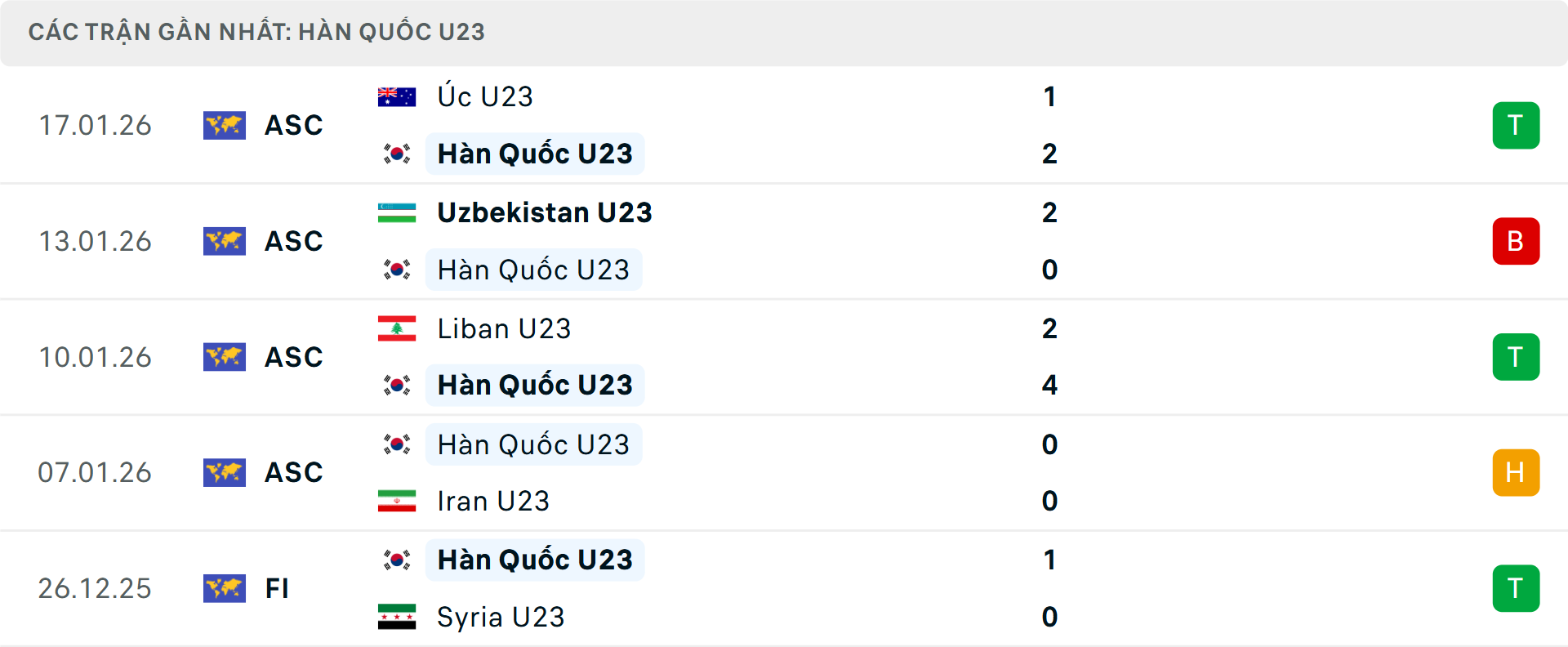Click green T result badge for 26.12.25
Viewport: 1568px width, 647px height.
click(x=1516, y=588)
